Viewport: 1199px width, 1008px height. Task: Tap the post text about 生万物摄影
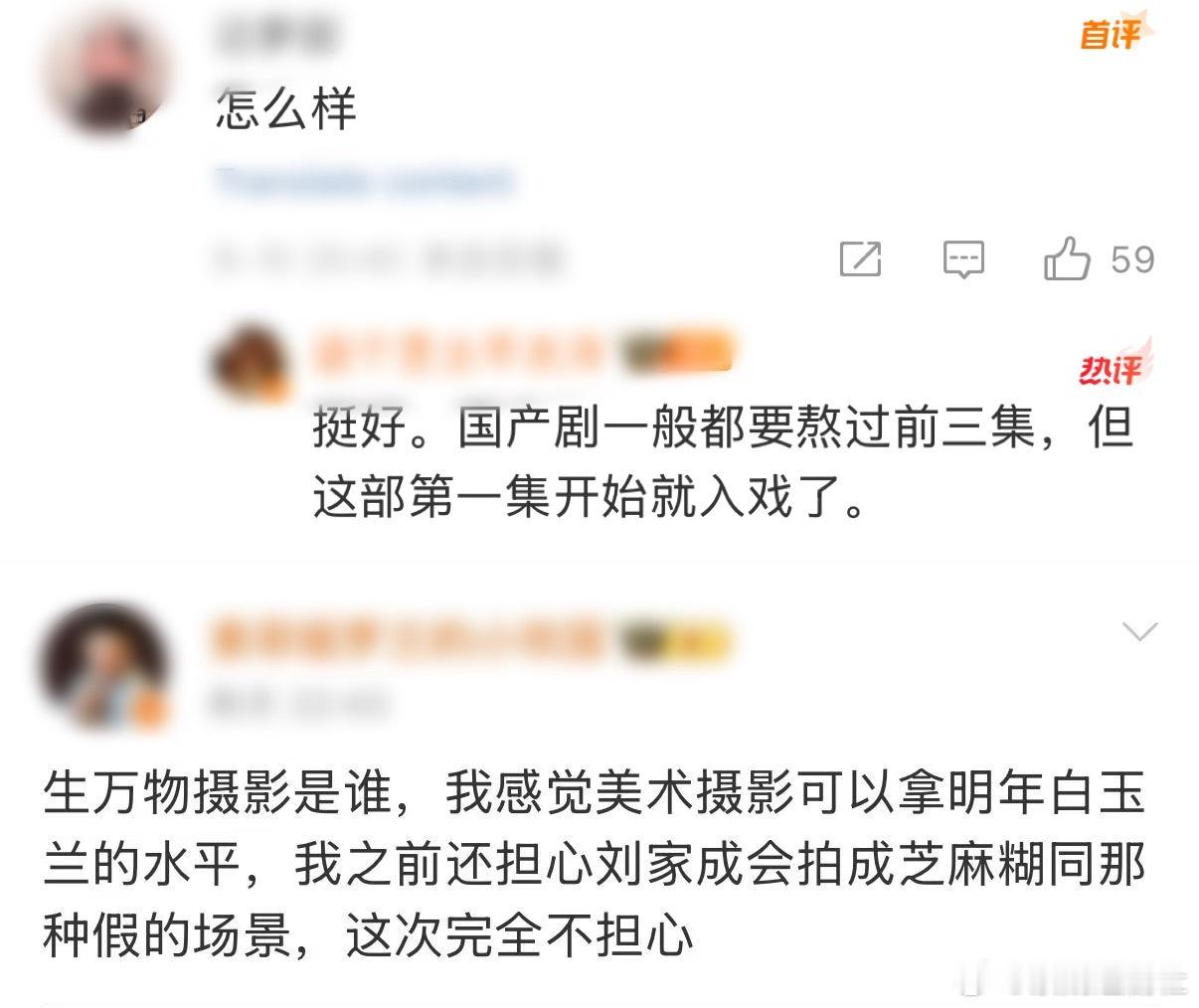pos(595,865)
